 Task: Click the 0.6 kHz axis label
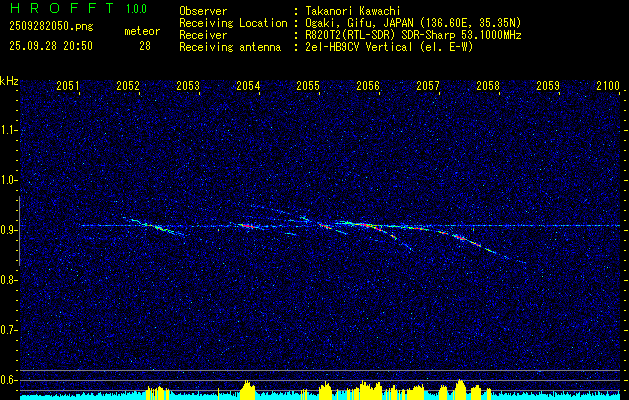(x=8, y=380)
